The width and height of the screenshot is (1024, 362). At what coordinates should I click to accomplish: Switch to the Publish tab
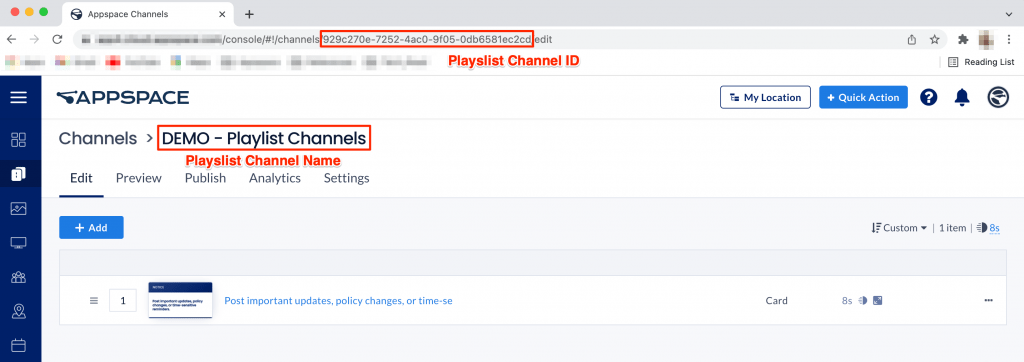coord(205,178)
